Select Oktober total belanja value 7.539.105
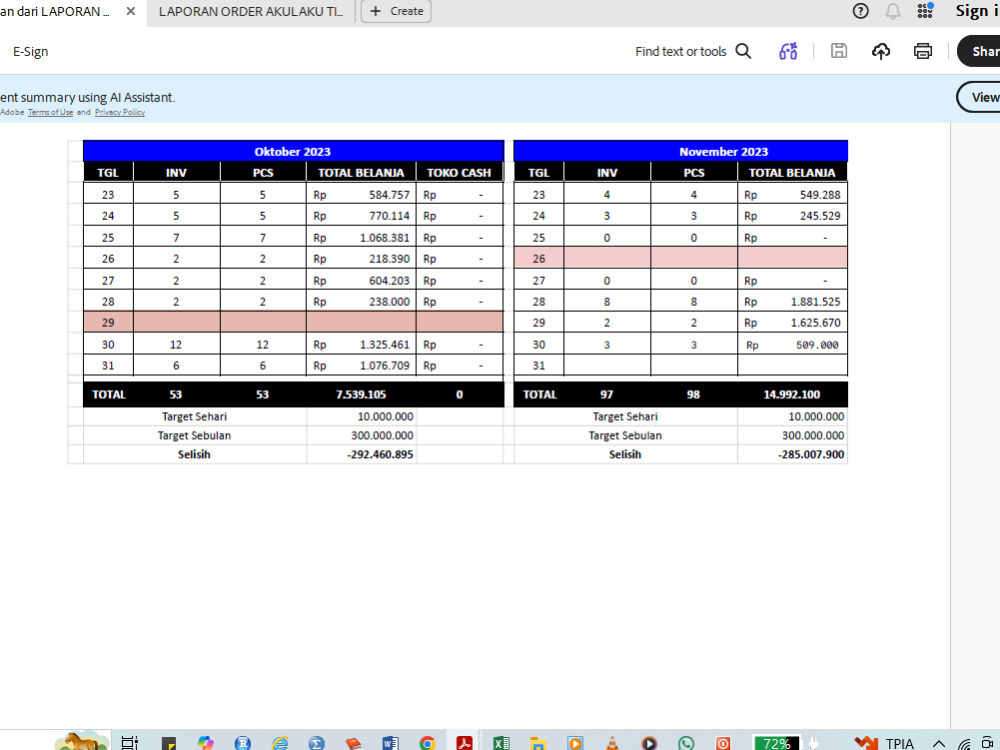The image size is (1000, 750). click(x=361, y=394)
